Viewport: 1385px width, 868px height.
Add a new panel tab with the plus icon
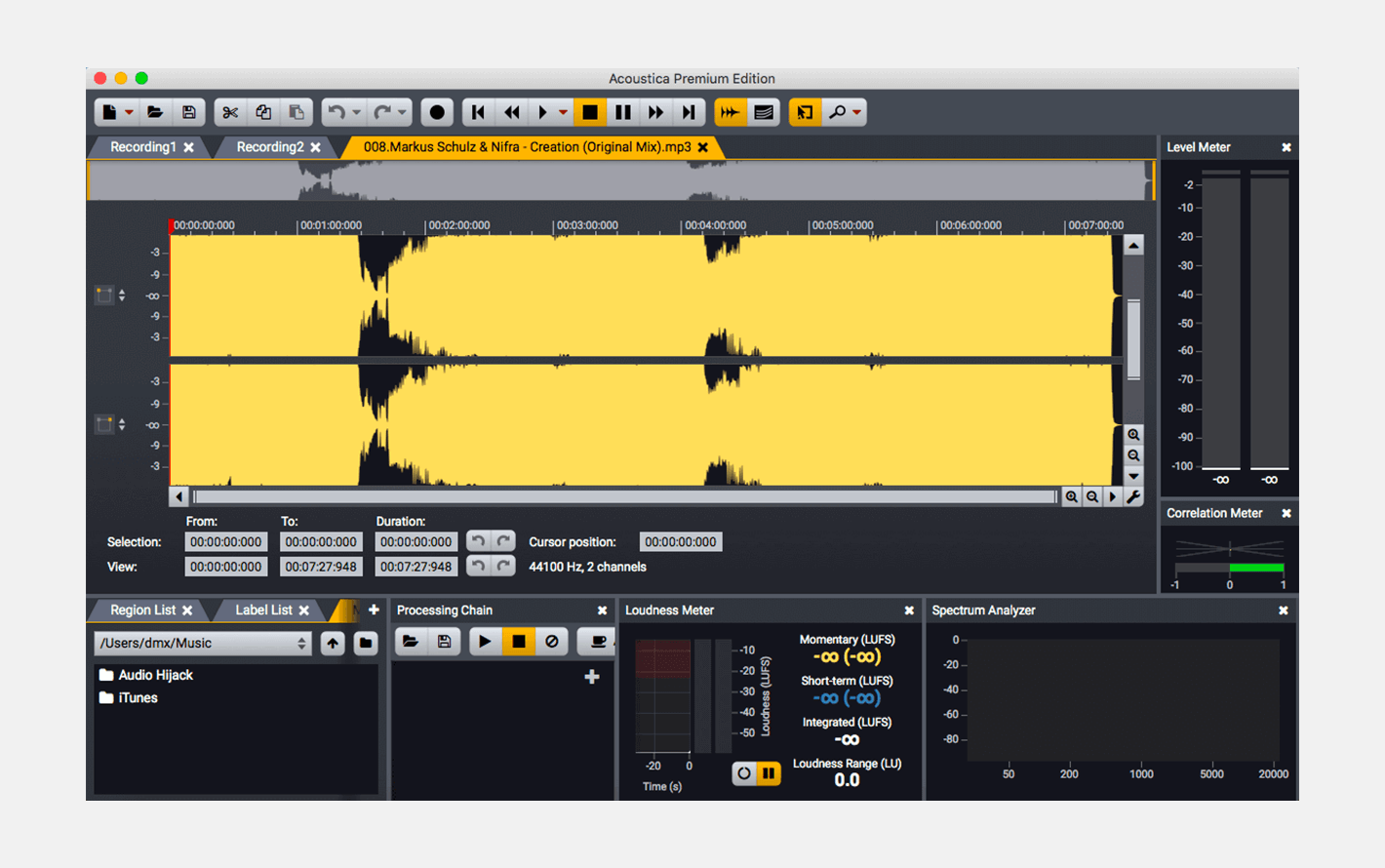coord(374,610)
